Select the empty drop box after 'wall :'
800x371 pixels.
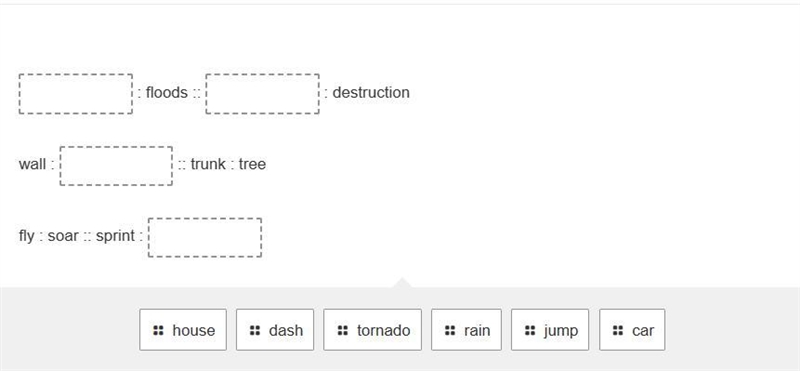click(116, 166)
